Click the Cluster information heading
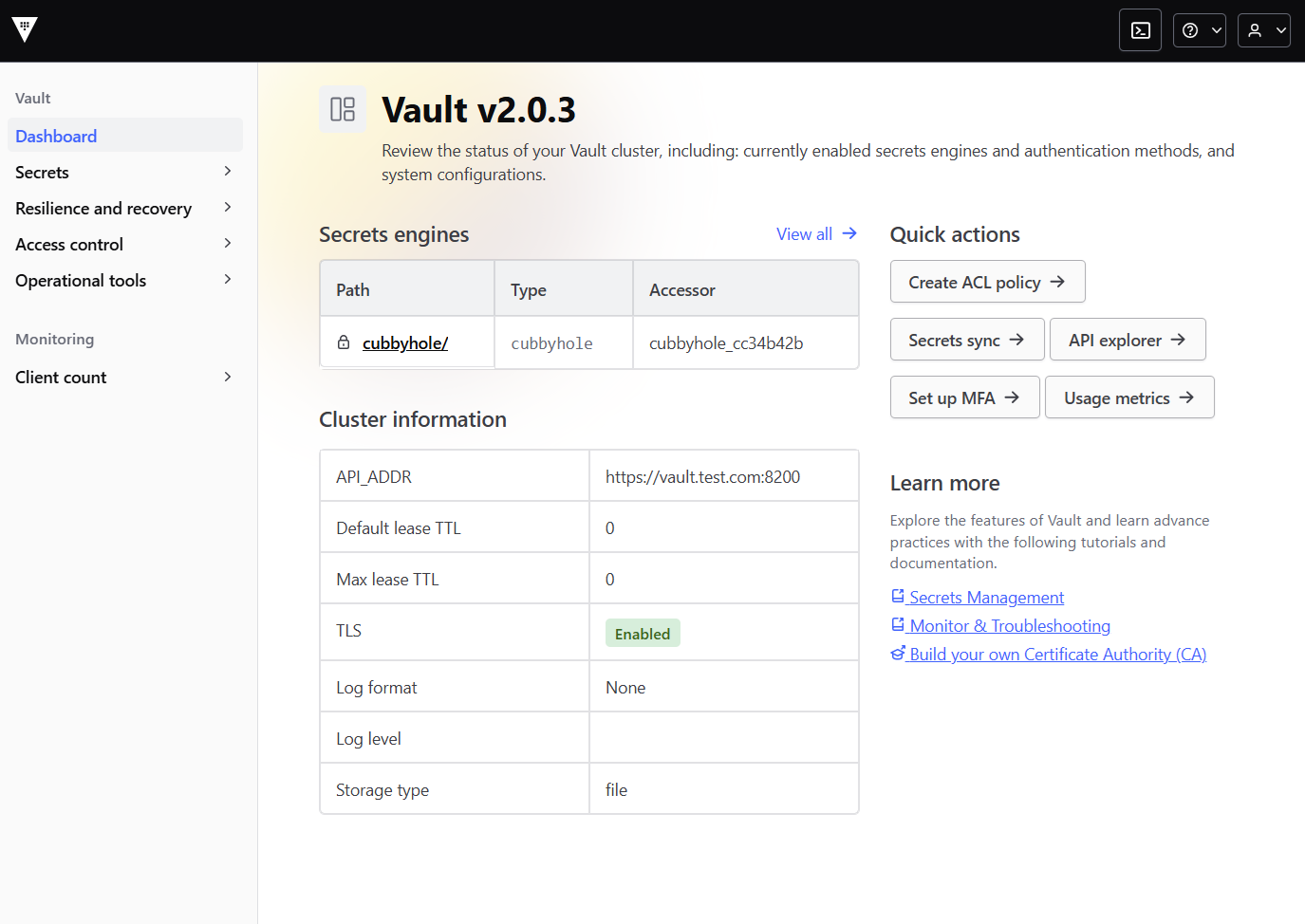Viewport: 1305px width, 924px height. 413,419
